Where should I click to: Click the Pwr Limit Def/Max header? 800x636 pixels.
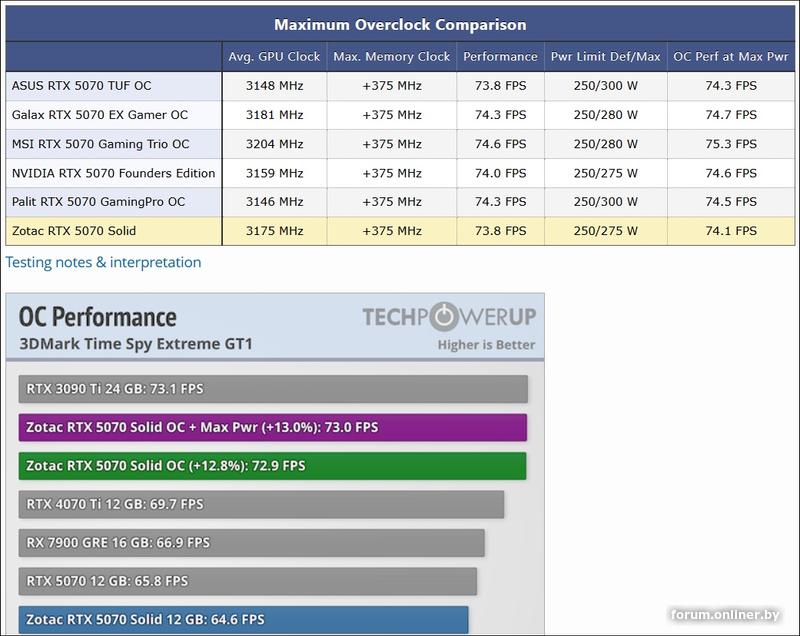point(604,57)
